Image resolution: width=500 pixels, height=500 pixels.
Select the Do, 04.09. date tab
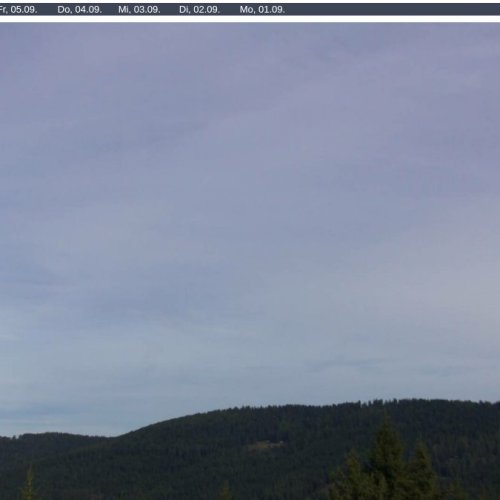[x=79, y=10]
